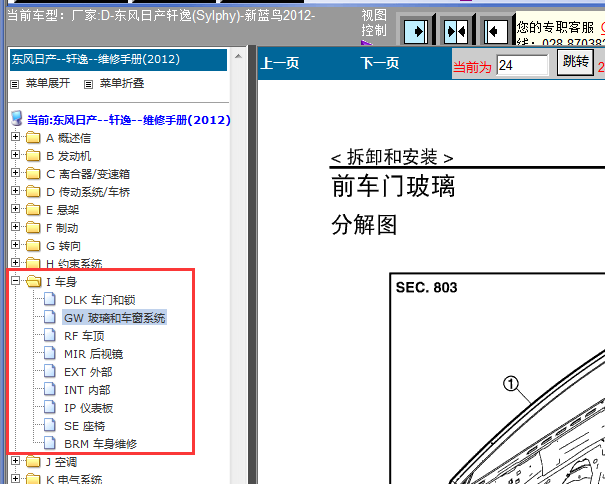The width and height of the screenshot is (605, 484).
Task: Open MIR 后视镜 chapter
Action: [x=93, y=354]
